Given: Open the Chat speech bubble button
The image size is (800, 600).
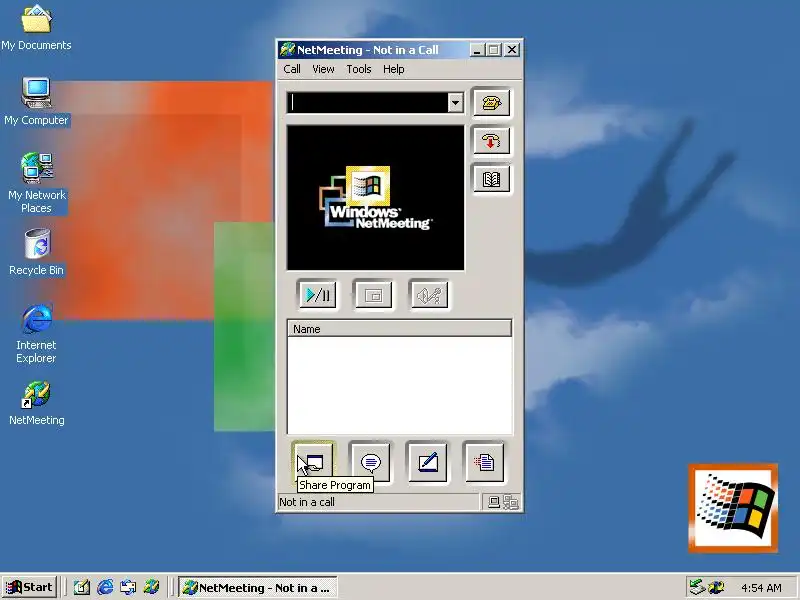Looking at the screenshot, I should [x=370, y=462].
